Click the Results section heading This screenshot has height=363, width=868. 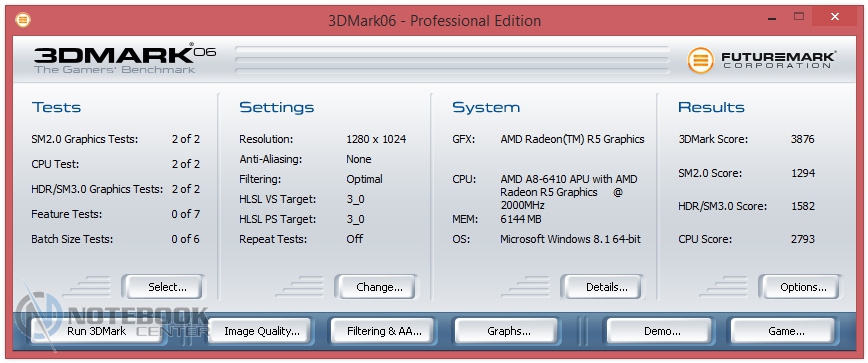[x=711, y=107]
